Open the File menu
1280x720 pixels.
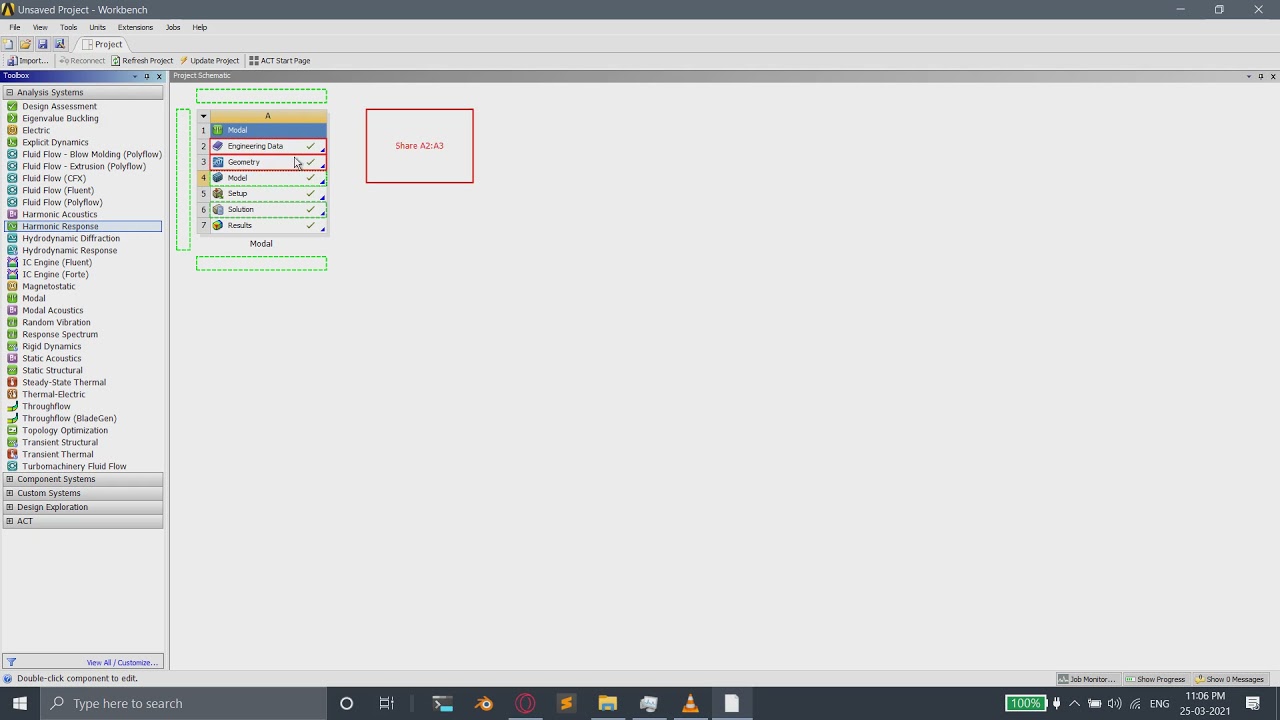(x=15, y=27)
